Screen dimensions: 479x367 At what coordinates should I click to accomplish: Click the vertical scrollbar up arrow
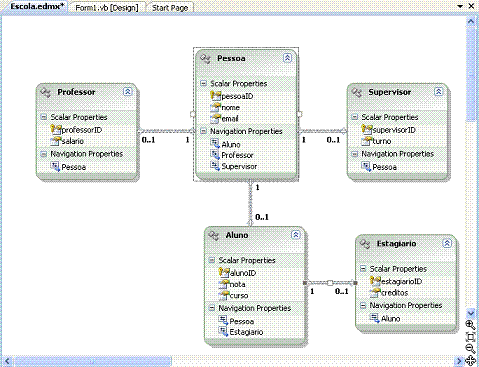pos(471,21)
